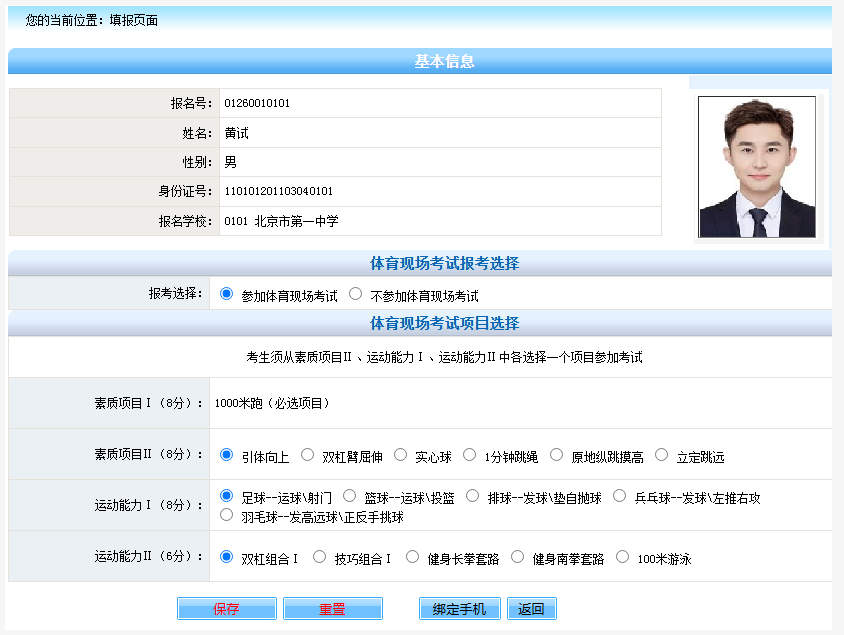Screen dimensions: 844x635
Task: Choose 羽毛球--发高远球\正反手挑球 option
Action: click(226, 516)
